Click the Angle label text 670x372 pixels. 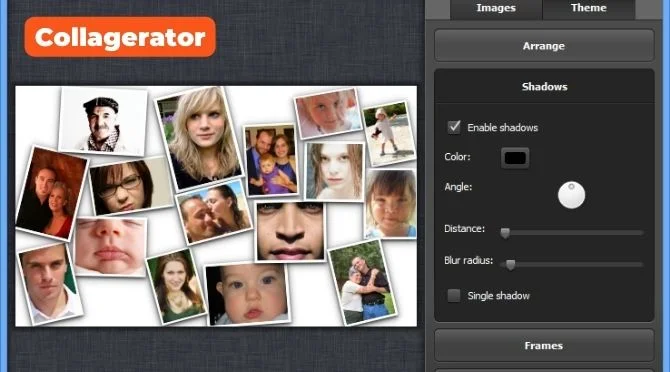[x=458, y=187]
